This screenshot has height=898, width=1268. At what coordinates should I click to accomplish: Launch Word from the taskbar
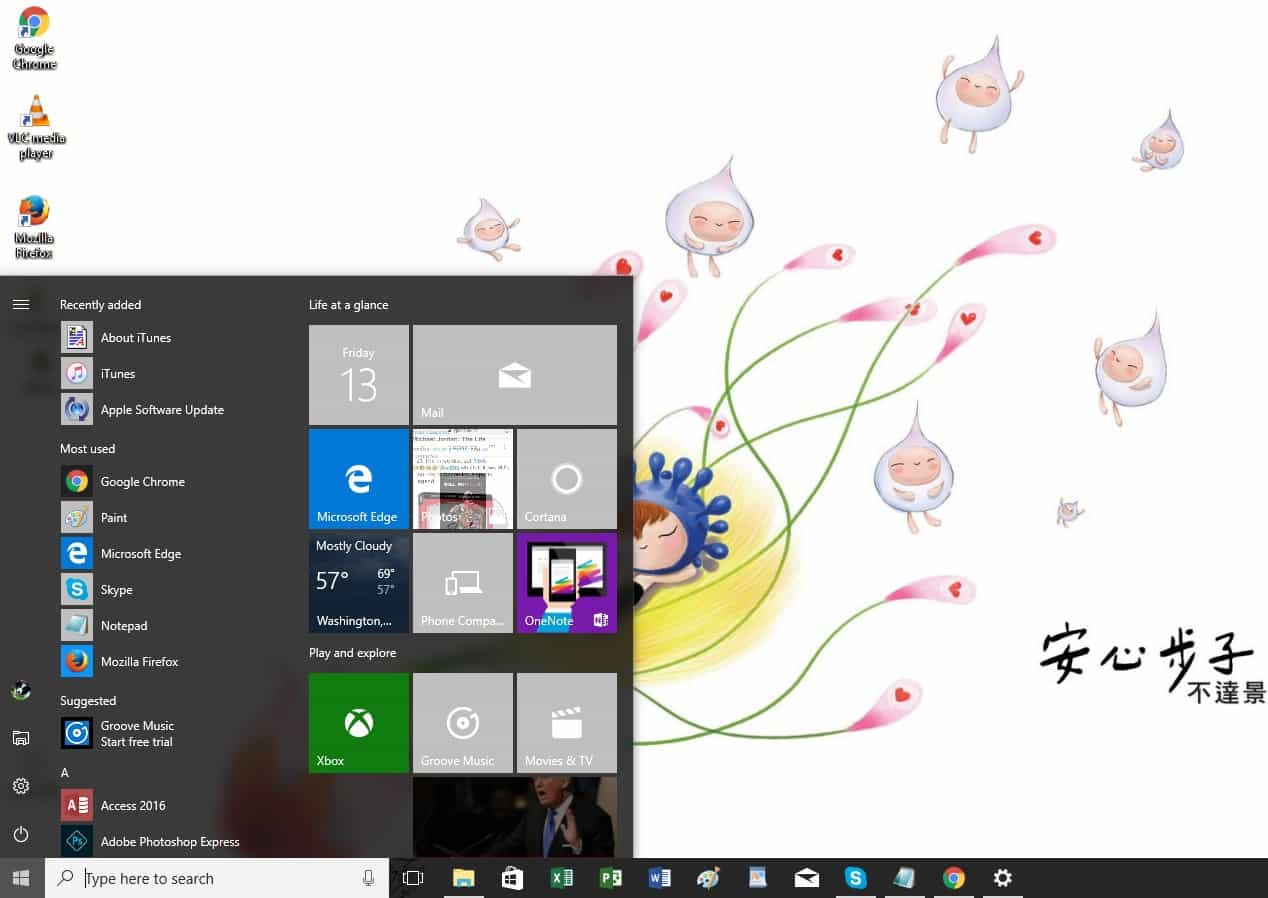659,878
